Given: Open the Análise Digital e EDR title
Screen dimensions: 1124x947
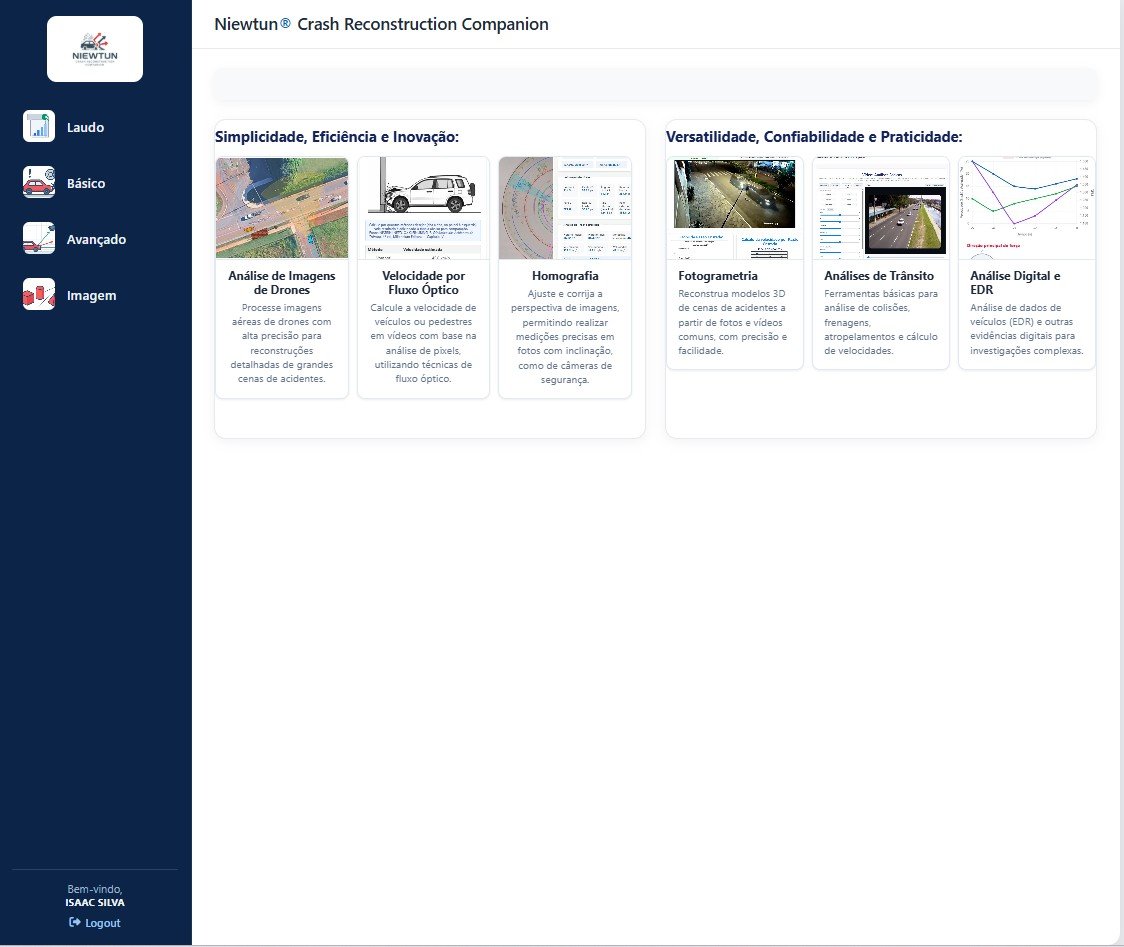Looking at the screenshot, I should tap(1015, 282).
